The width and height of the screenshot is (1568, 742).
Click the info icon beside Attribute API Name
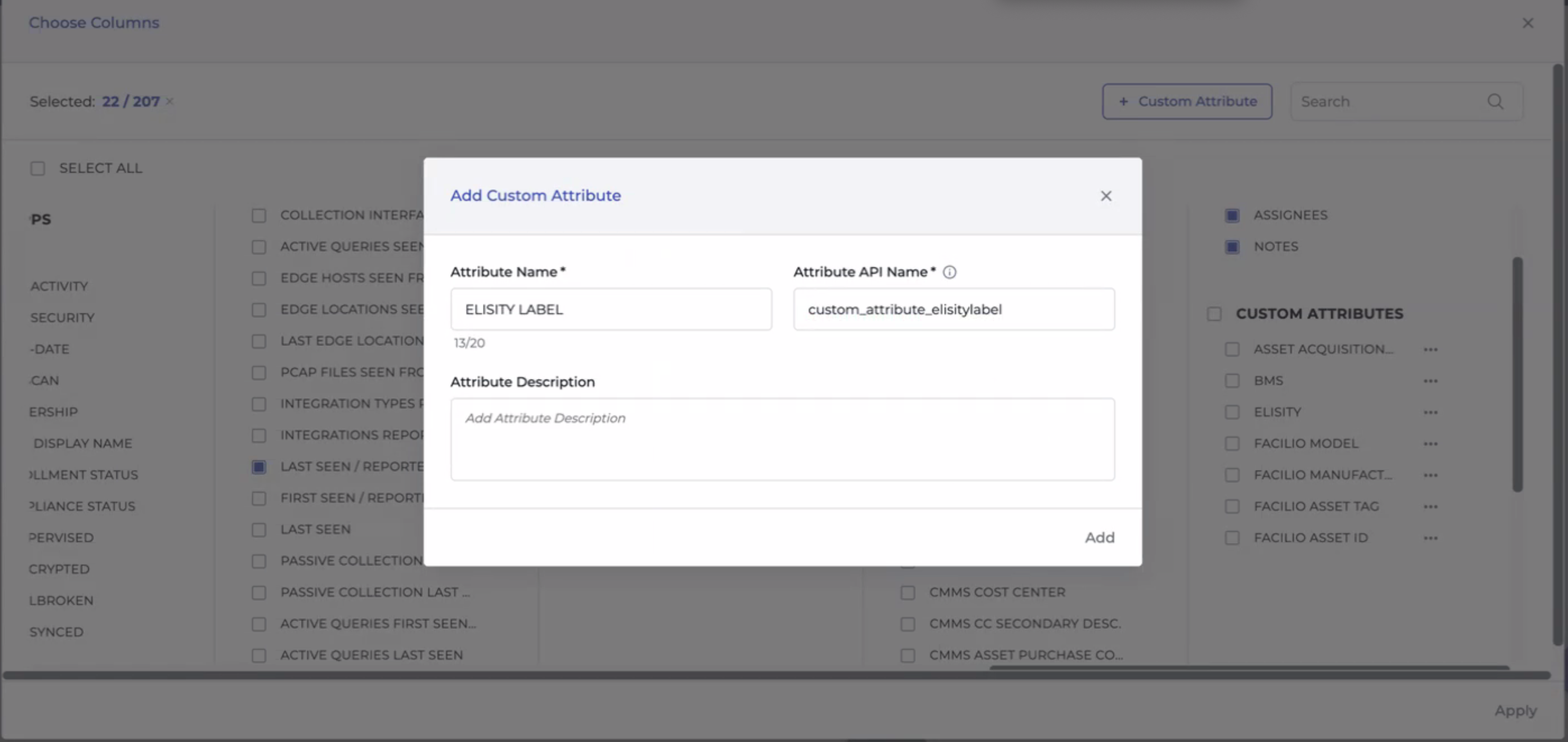coord(949,272)
